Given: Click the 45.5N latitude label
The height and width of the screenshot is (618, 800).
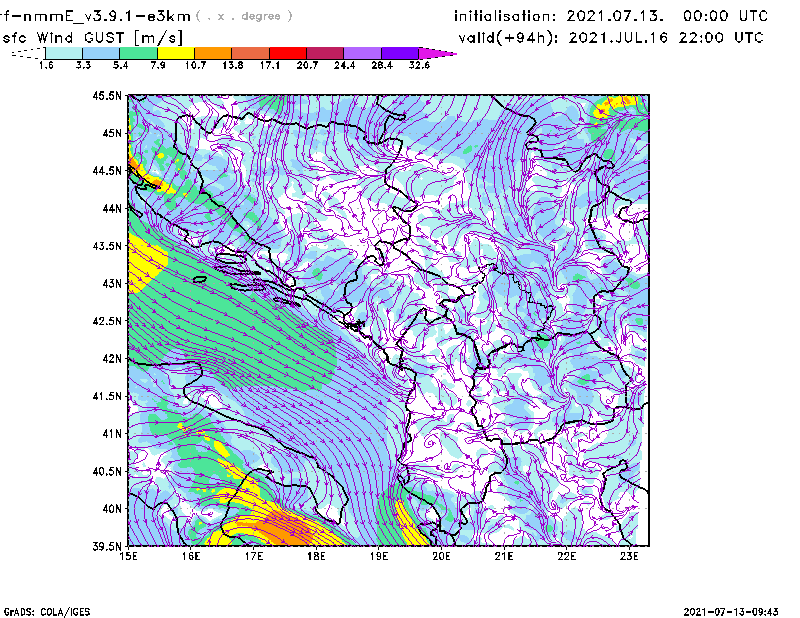Looking at the screenshot, I should coord(107,95).
